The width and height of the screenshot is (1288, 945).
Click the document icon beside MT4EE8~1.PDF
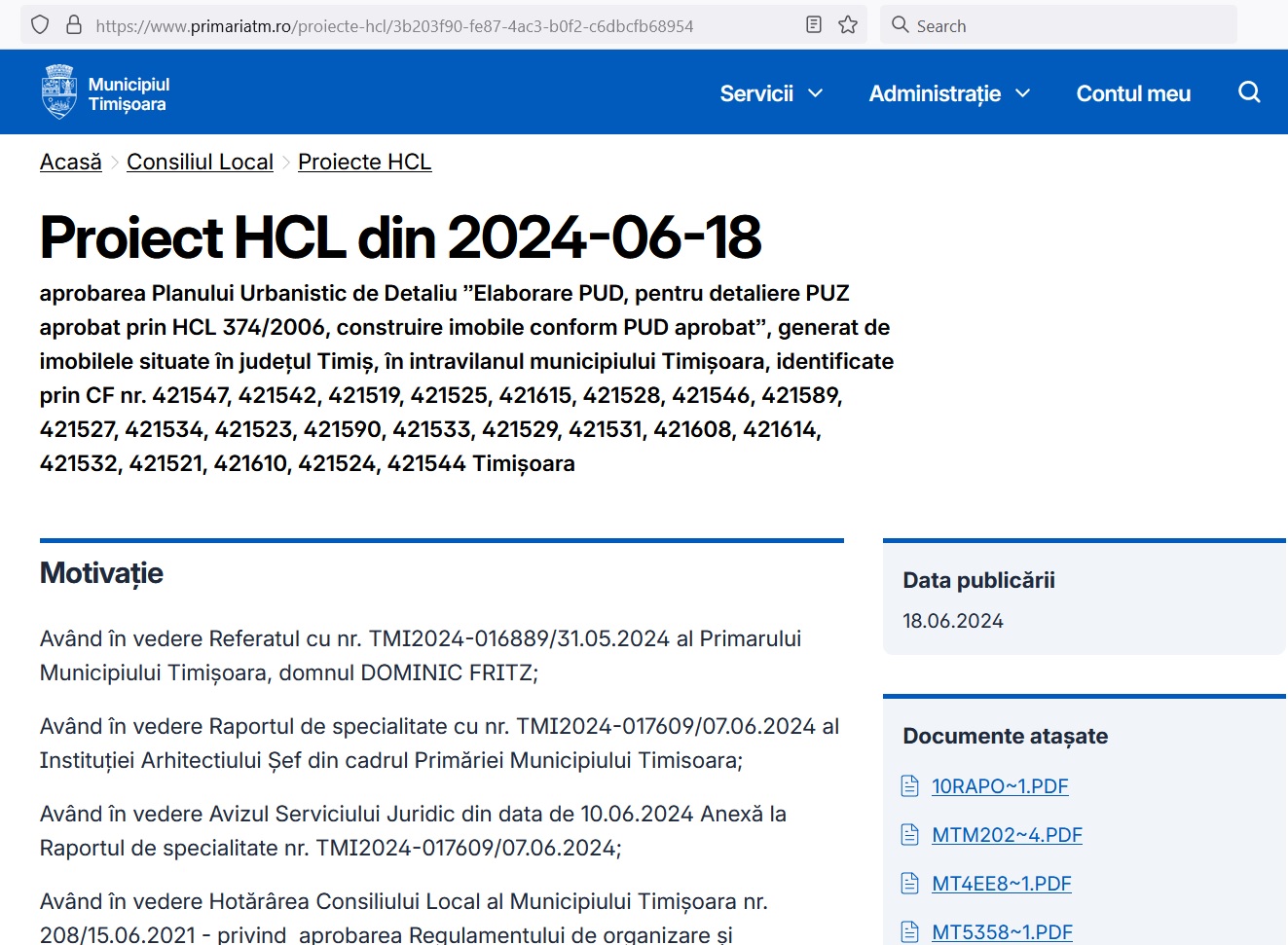(x=910, y=884)
